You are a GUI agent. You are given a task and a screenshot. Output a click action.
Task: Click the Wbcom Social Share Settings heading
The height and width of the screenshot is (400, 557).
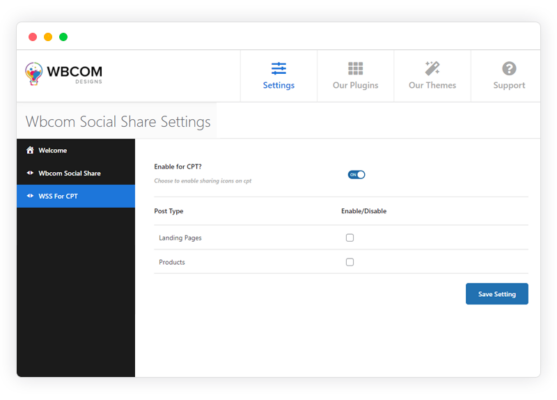[118, 121]
